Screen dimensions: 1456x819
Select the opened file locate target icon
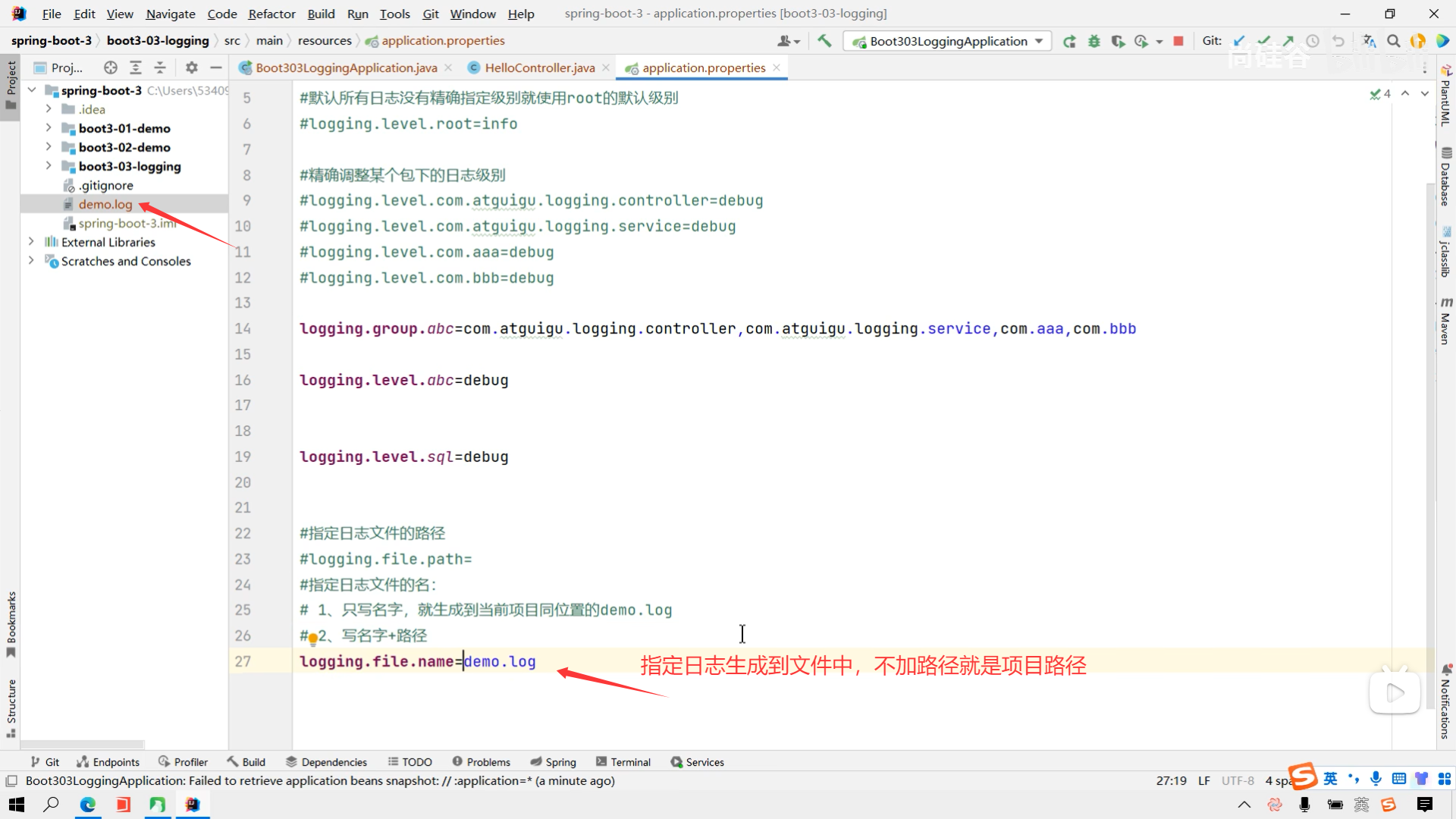(111, 67)
